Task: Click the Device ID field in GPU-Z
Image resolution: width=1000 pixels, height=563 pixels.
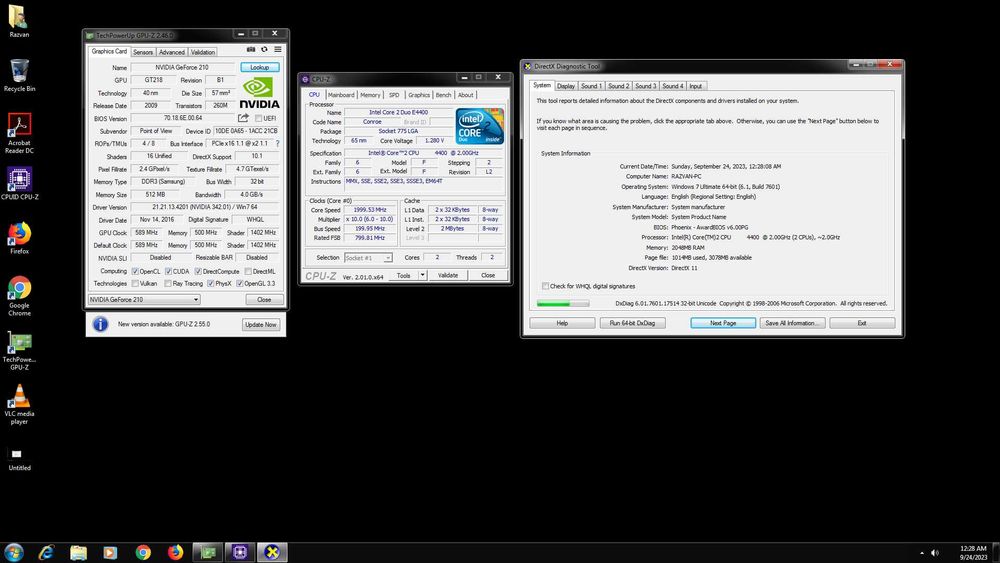Action: tap(247, 131)
